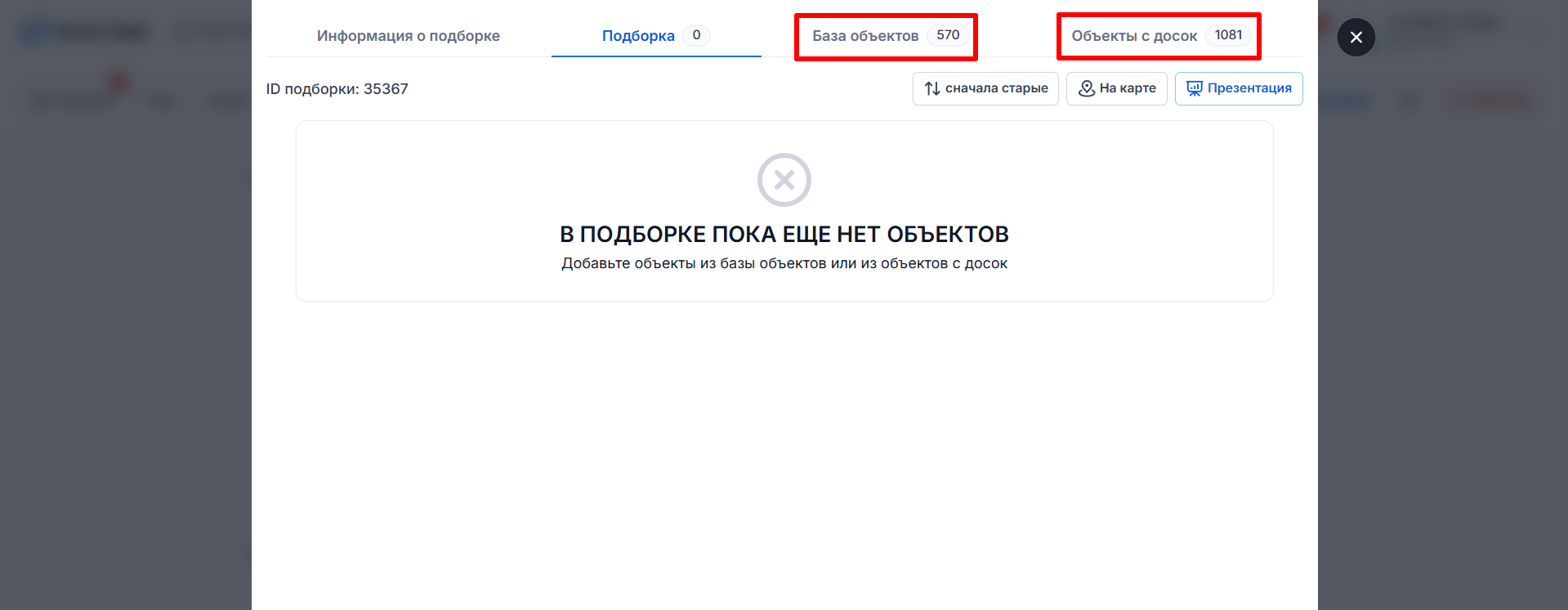Open the Презентация button
The image size is (1568, 610).
coord(1249,88)
